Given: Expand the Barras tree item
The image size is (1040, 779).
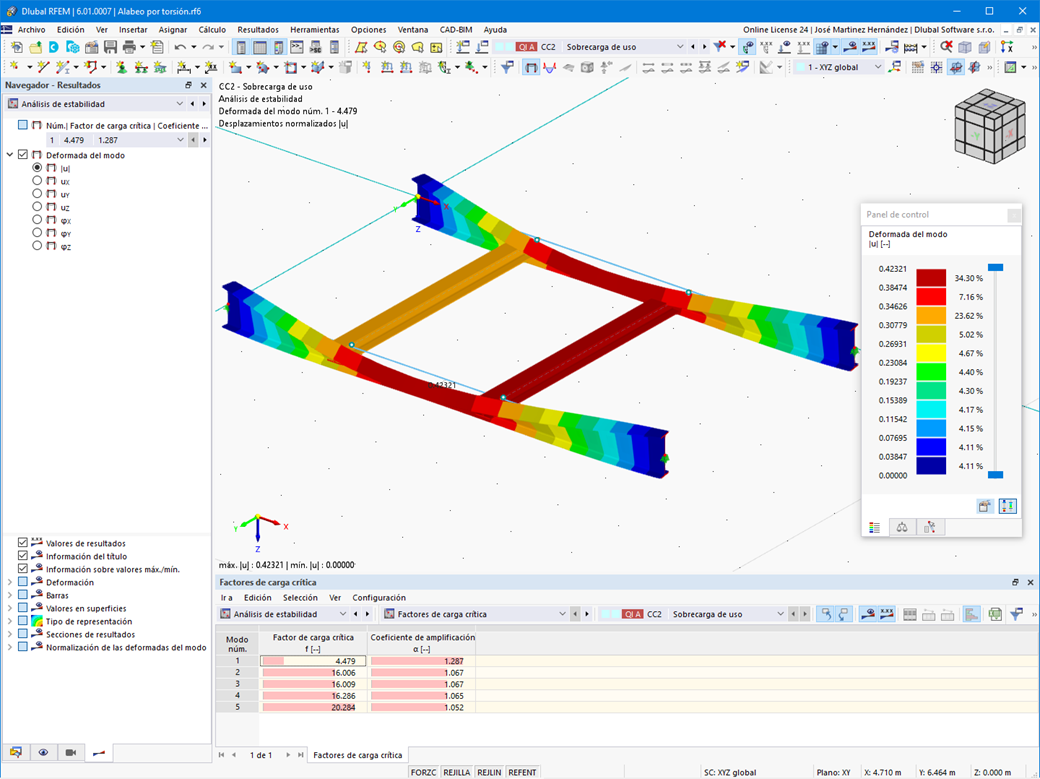Looking at the screenshot, I should [10, 595].
